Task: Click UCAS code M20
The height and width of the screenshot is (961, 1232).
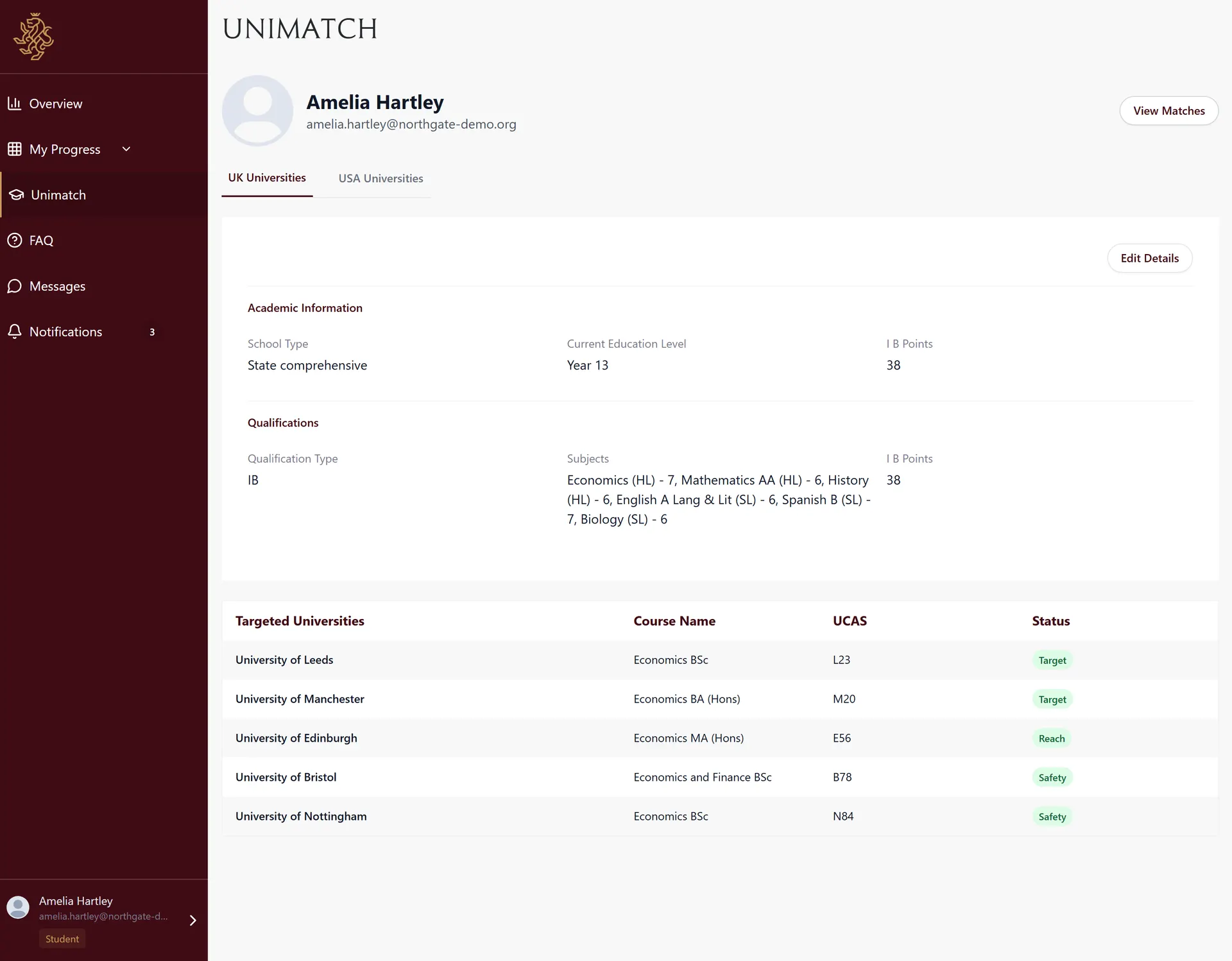Action: click(844, 699)
